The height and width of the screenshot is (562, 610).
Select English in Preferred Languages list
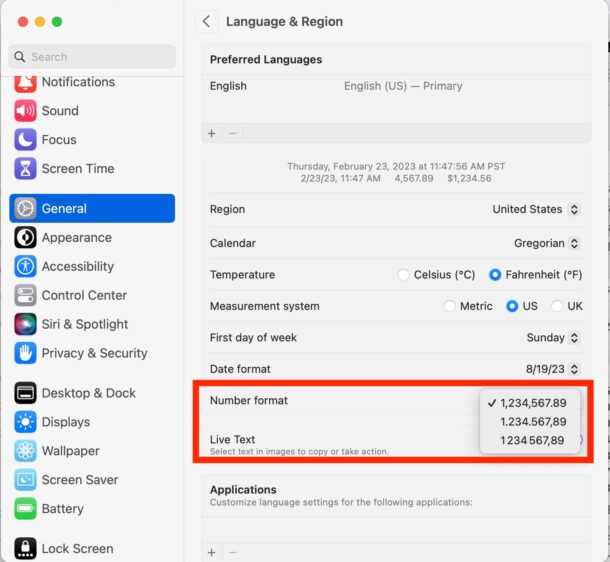[228, 87]
